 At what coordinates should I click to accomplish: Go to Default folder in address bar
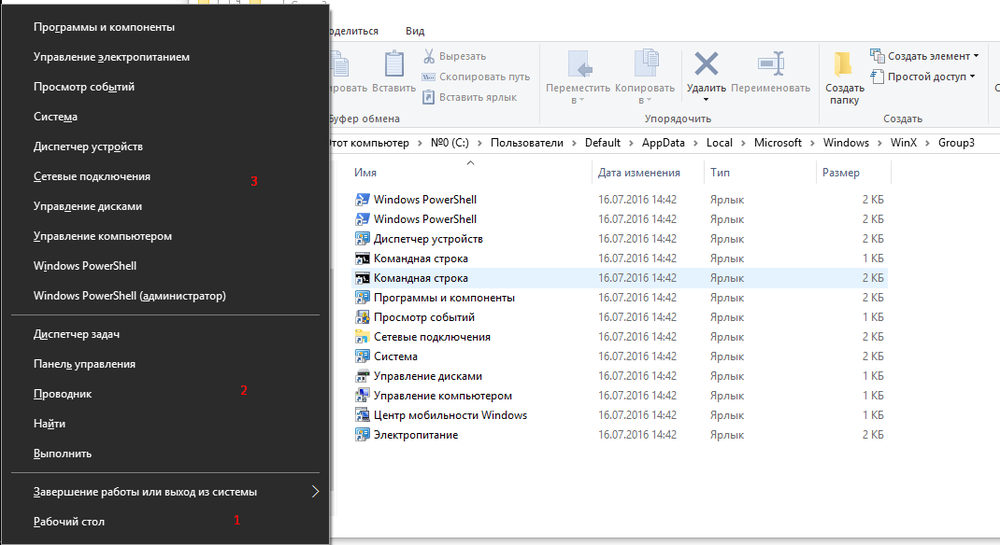pos(602,143)
